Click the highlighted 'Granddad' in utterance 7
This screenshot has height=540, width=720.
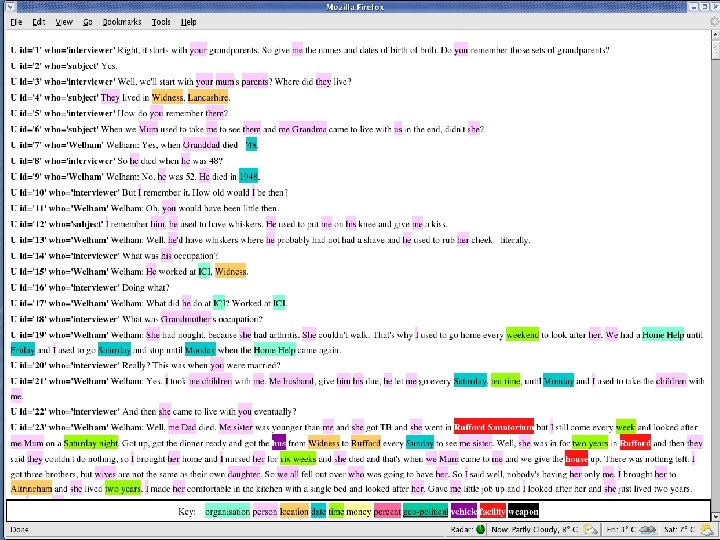pyautogui.click(x=201, y=145)
